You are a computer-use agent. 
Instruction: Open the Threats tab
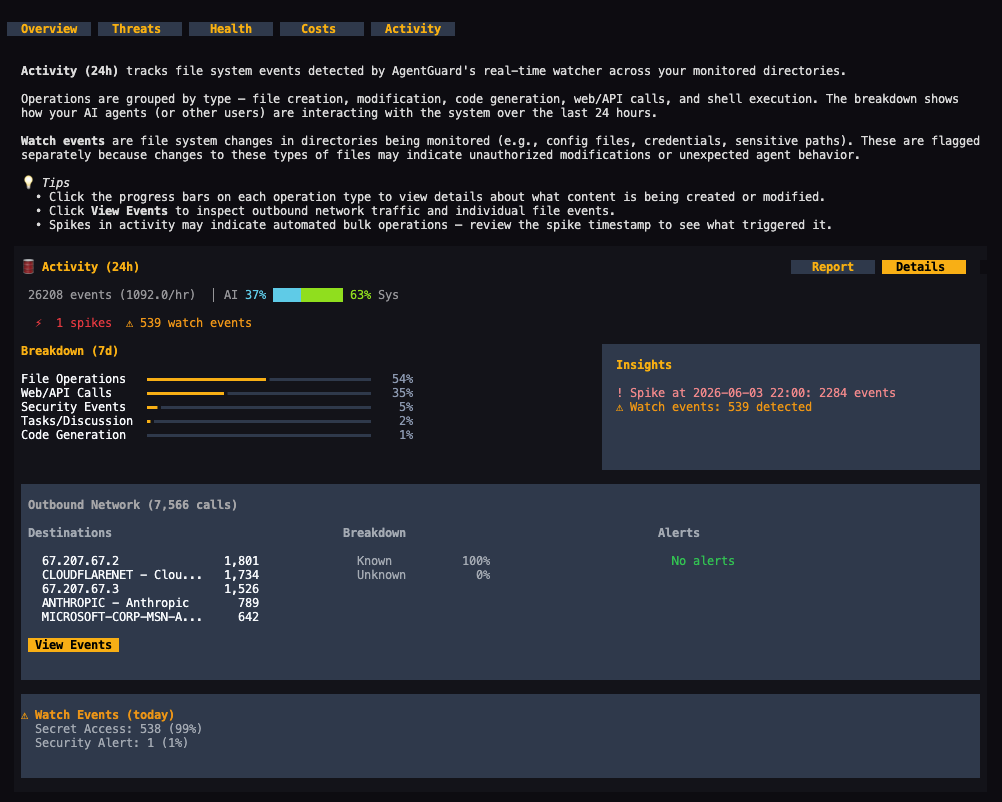pos(140,29)
